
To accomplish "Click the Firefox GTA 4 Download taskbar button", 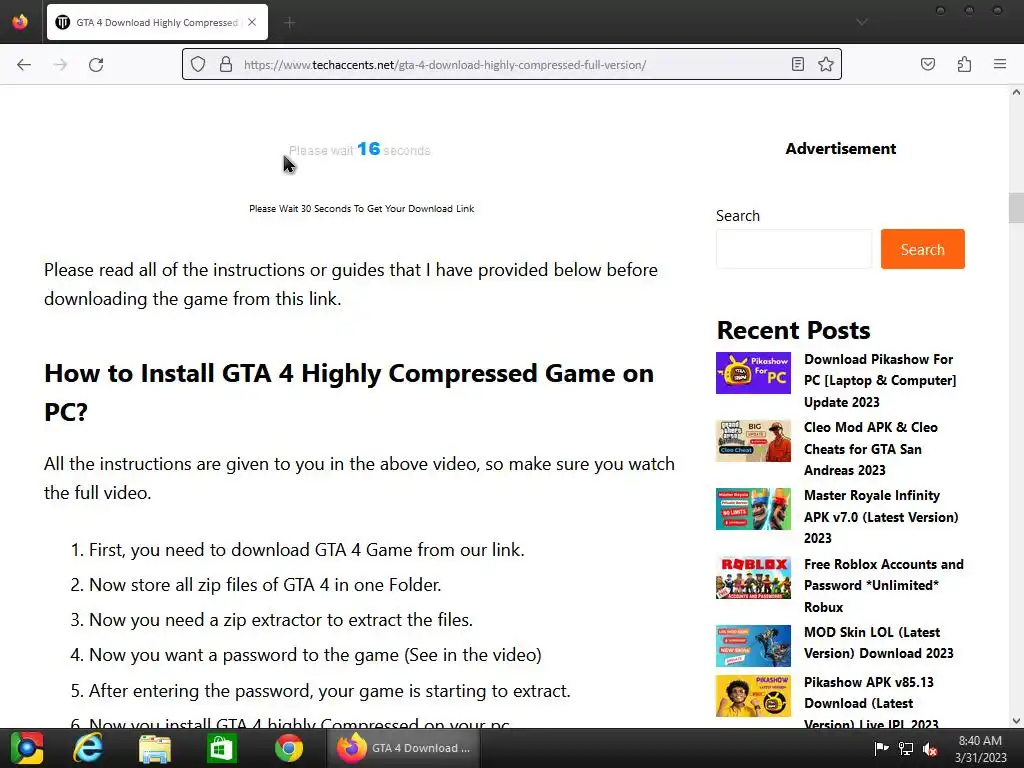I will pos(403,748).
